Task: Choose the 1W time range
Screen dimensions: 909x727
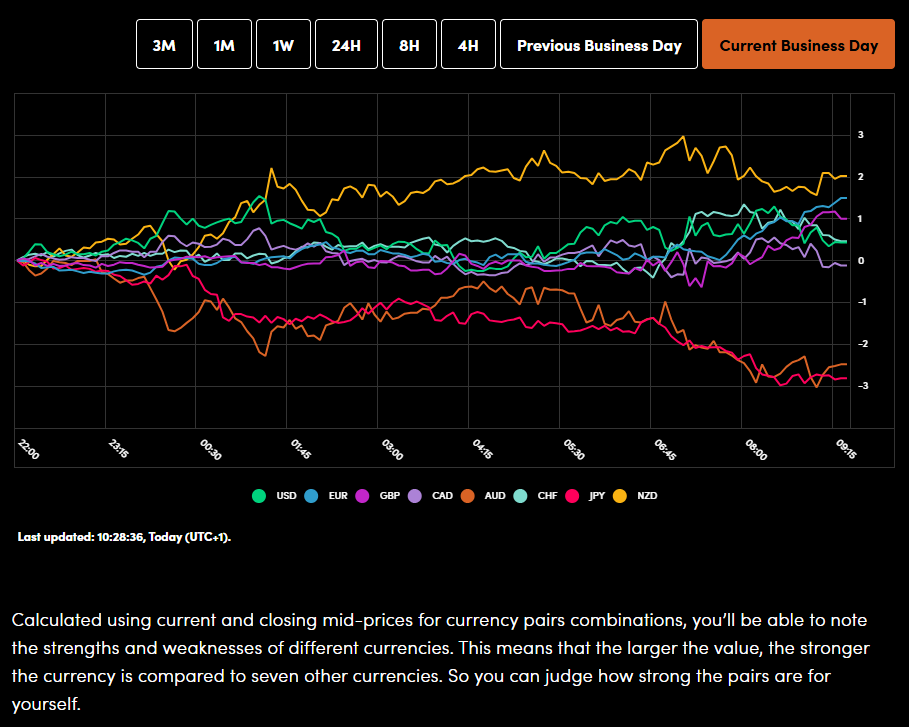Action: [283, 45]
